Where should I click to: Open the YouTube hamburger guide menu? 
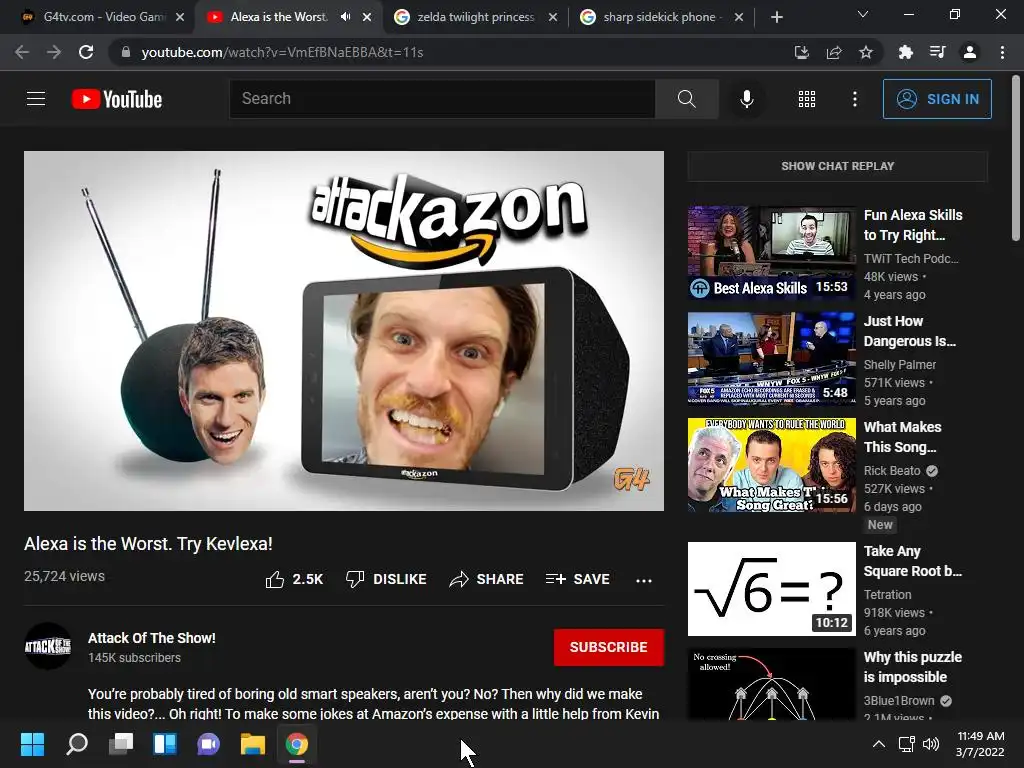coord(36,99)
